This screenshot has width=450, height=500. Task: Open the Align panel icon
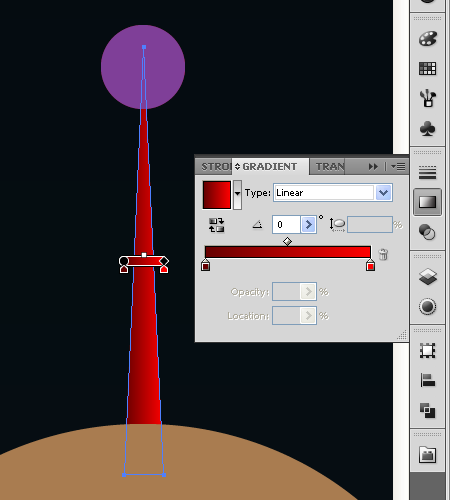tap(427, 380)
